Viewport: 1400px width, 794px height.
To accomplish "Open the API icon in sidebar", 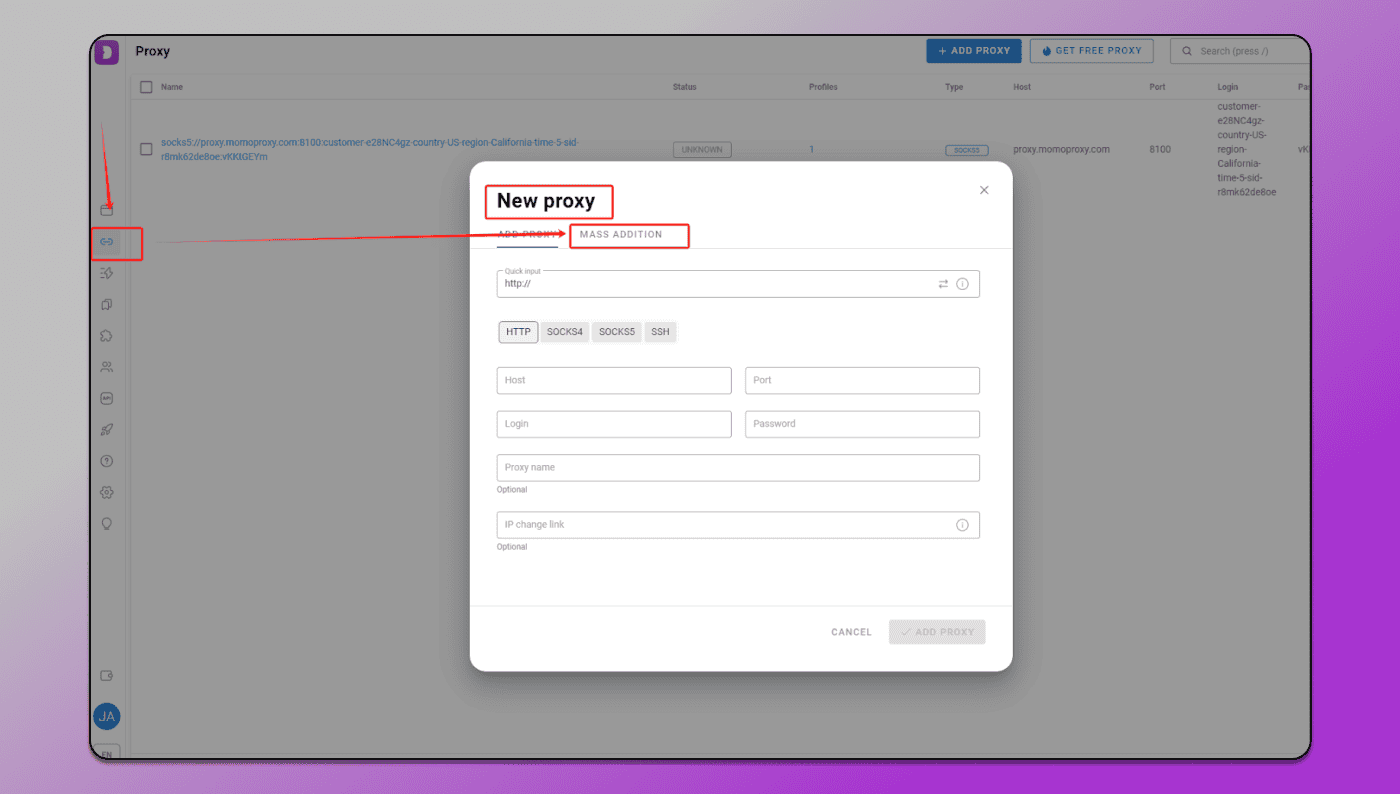I will tap(107, 398).
